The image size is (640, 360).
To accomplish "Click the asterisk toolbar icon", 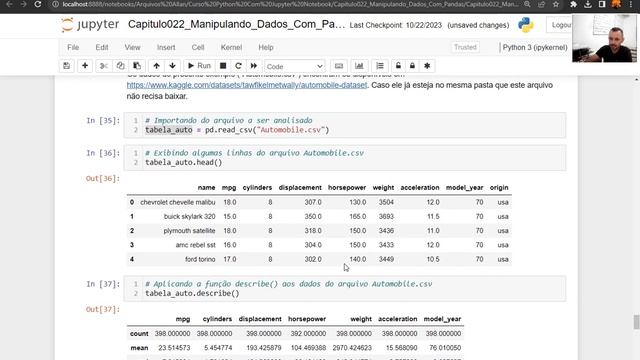I will (x=427, y=66).
